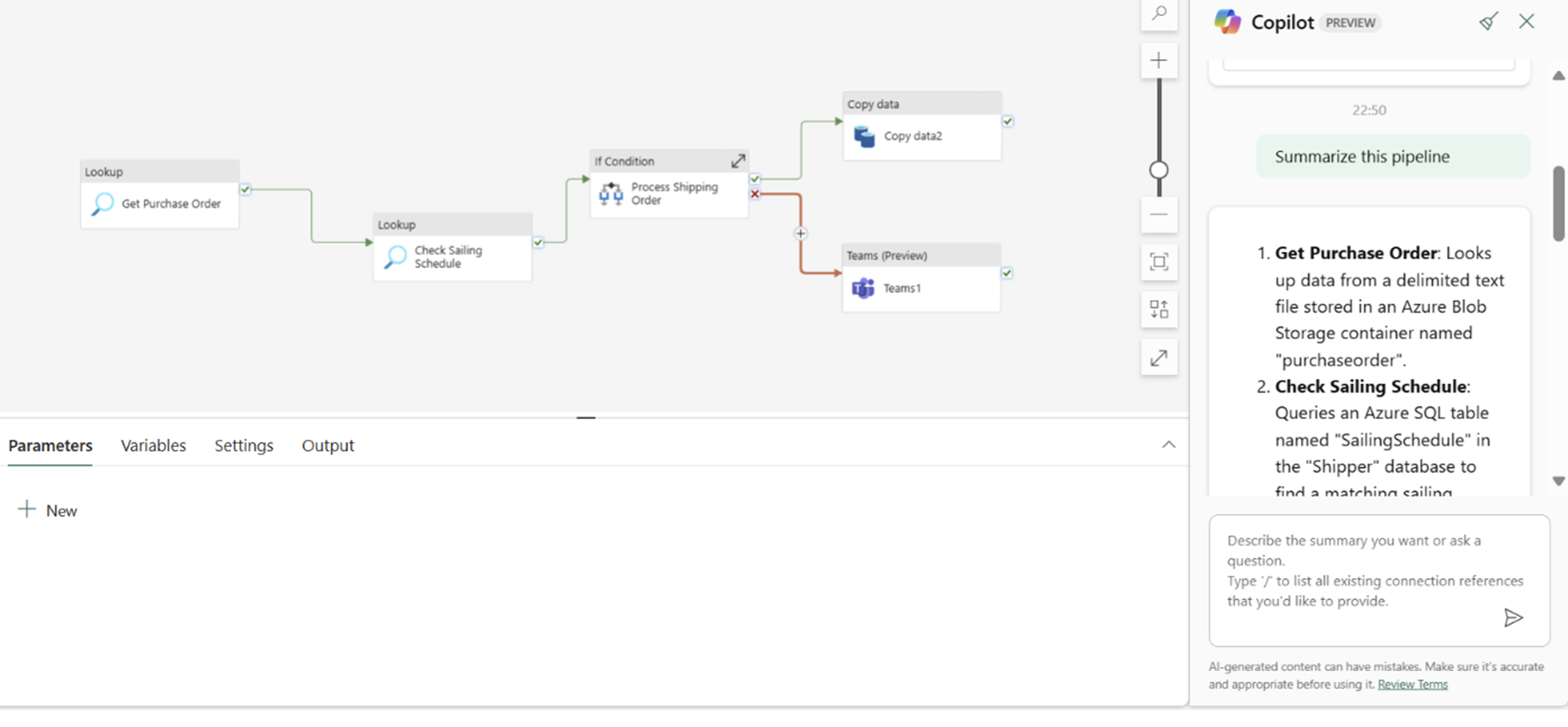The height and width of the screenshot is (727, 1568).
Task: Click the New parameter button
Action: (x=48, y=510)
